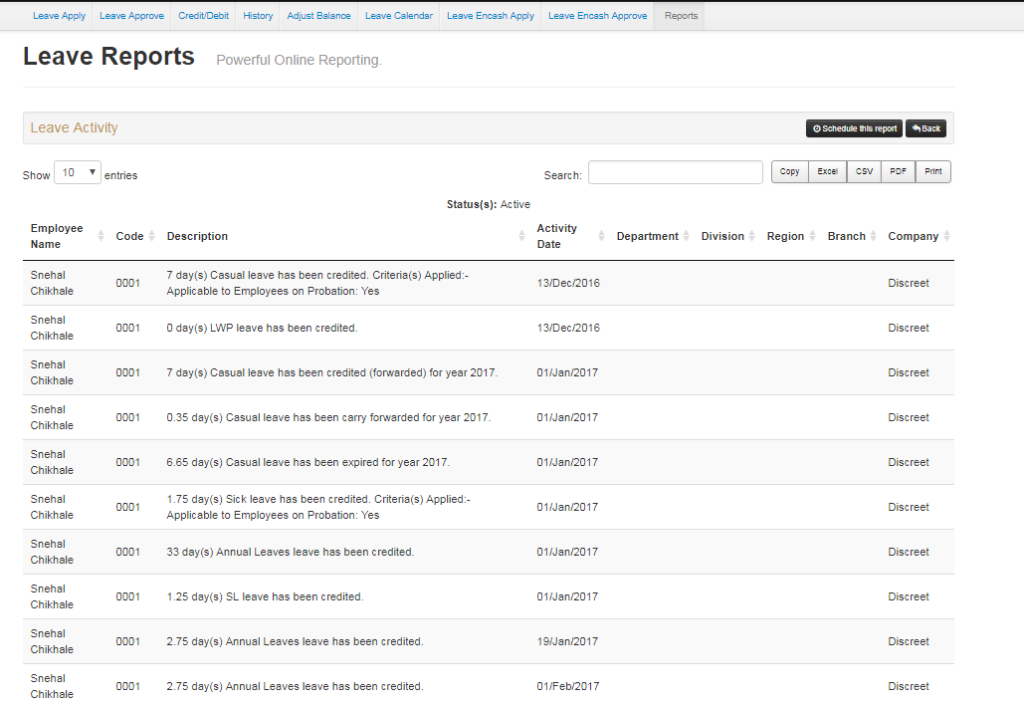
Task: Download the report as CSV
Action: click(863, 171)
